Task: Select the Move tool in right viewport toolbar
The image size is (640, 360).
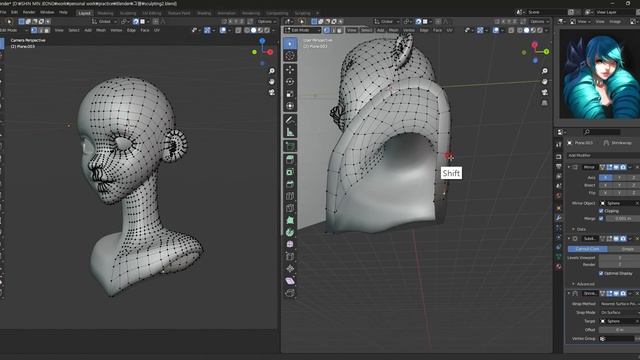Action: click(290, 69)
